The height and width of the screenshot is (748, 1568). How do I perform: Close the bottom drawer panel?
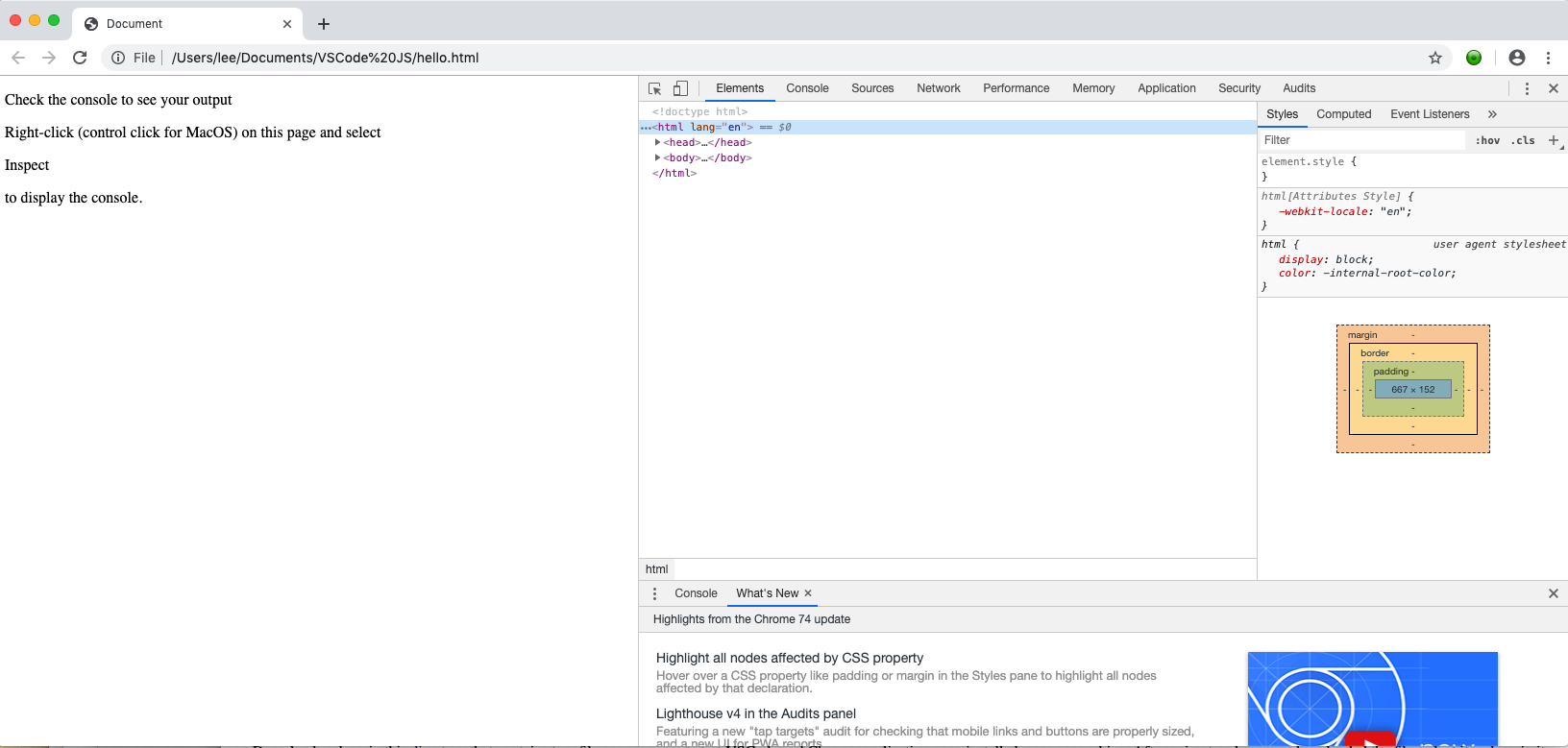[x=1554, y=593]
